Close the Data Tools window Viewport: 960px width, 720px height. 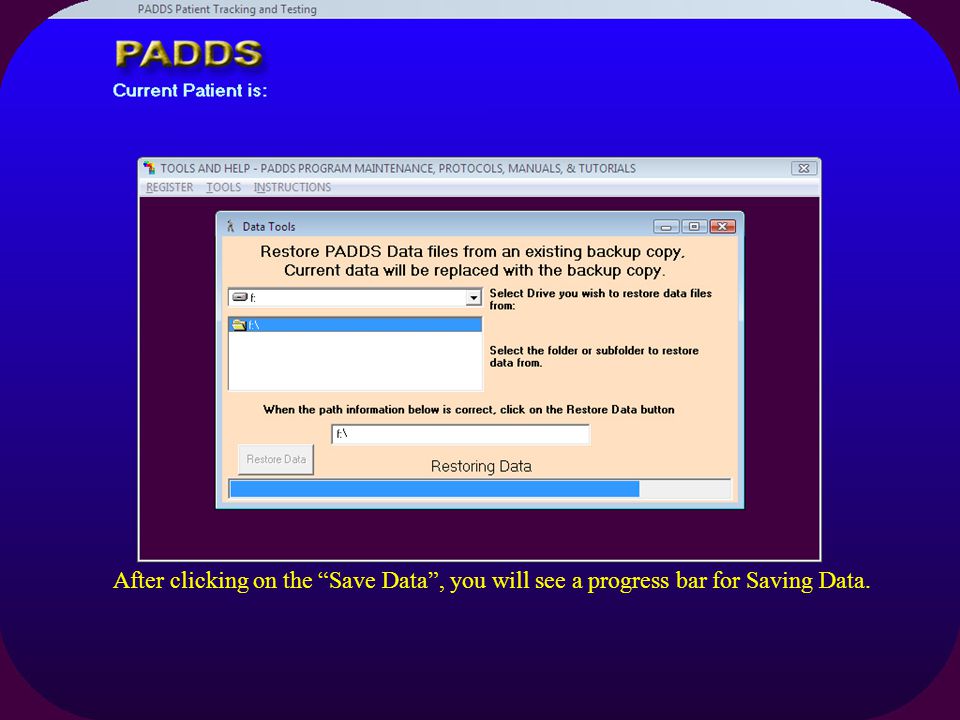pyautogui.click(x=722, y=227)
